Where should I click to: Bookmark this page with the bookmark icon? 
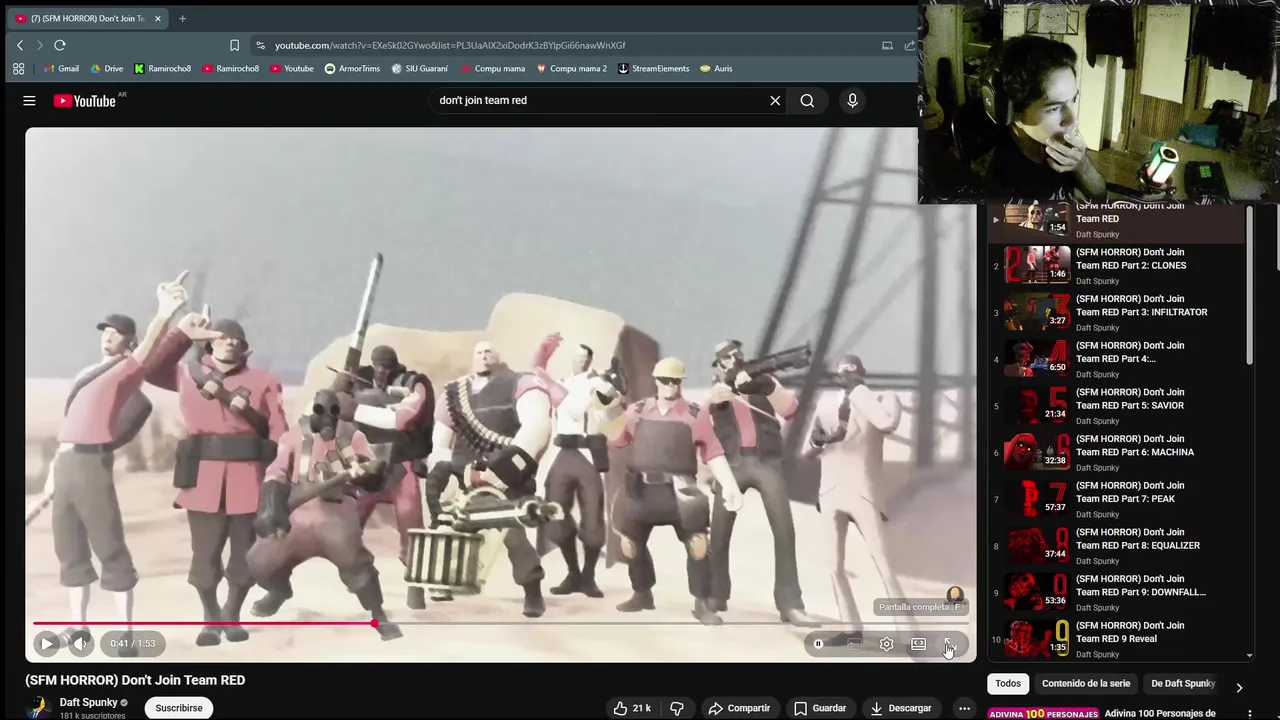(x=234, y=45)
